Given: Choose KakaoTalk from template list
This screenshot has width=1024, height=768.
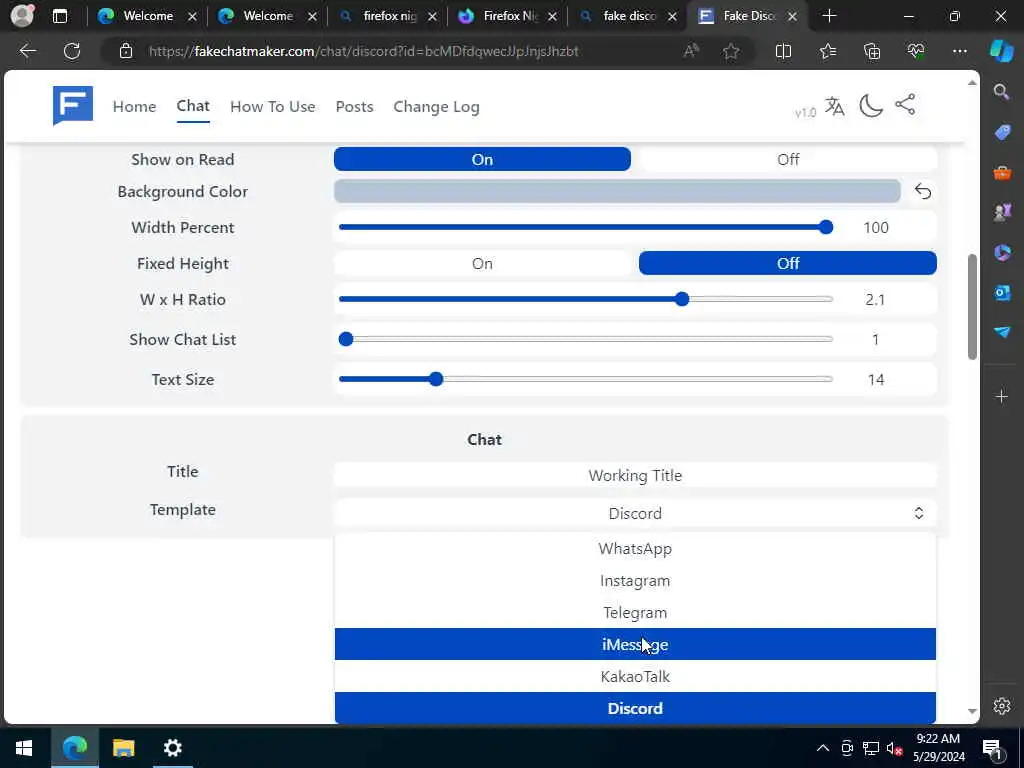Looking at the screenshot, I should [x=635, y=677].
